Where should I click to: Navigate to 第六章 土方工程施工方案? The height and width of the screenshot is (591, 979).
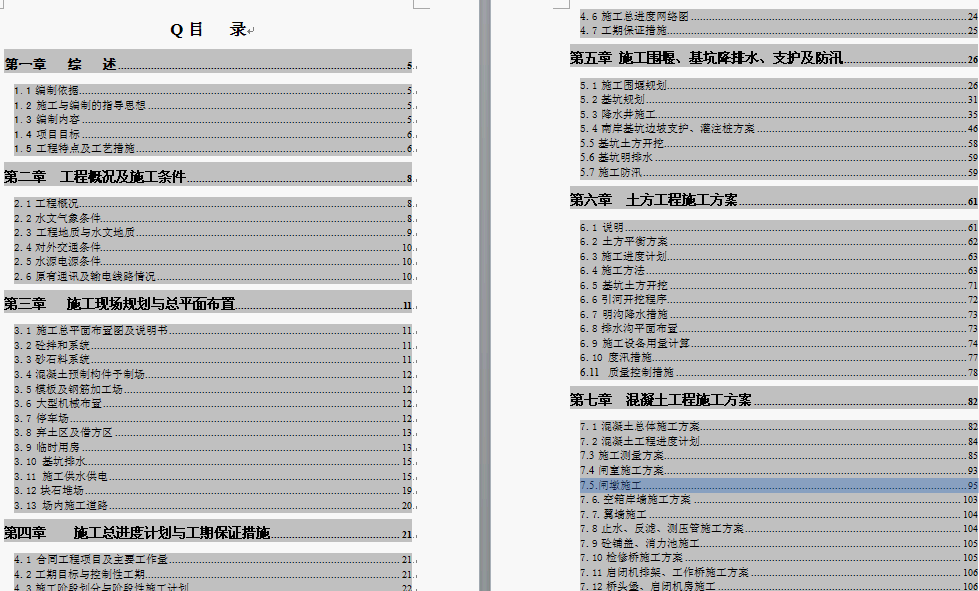(654, 201)
